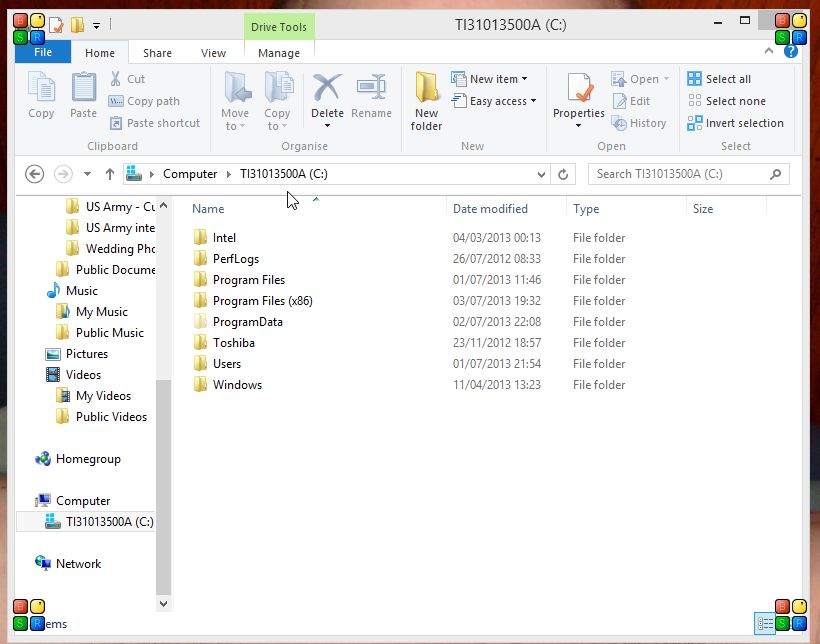The width and height of the screenshot is (820, 644).
Task: Click the Drive Tools contextual tab
Action: point(279,27)
